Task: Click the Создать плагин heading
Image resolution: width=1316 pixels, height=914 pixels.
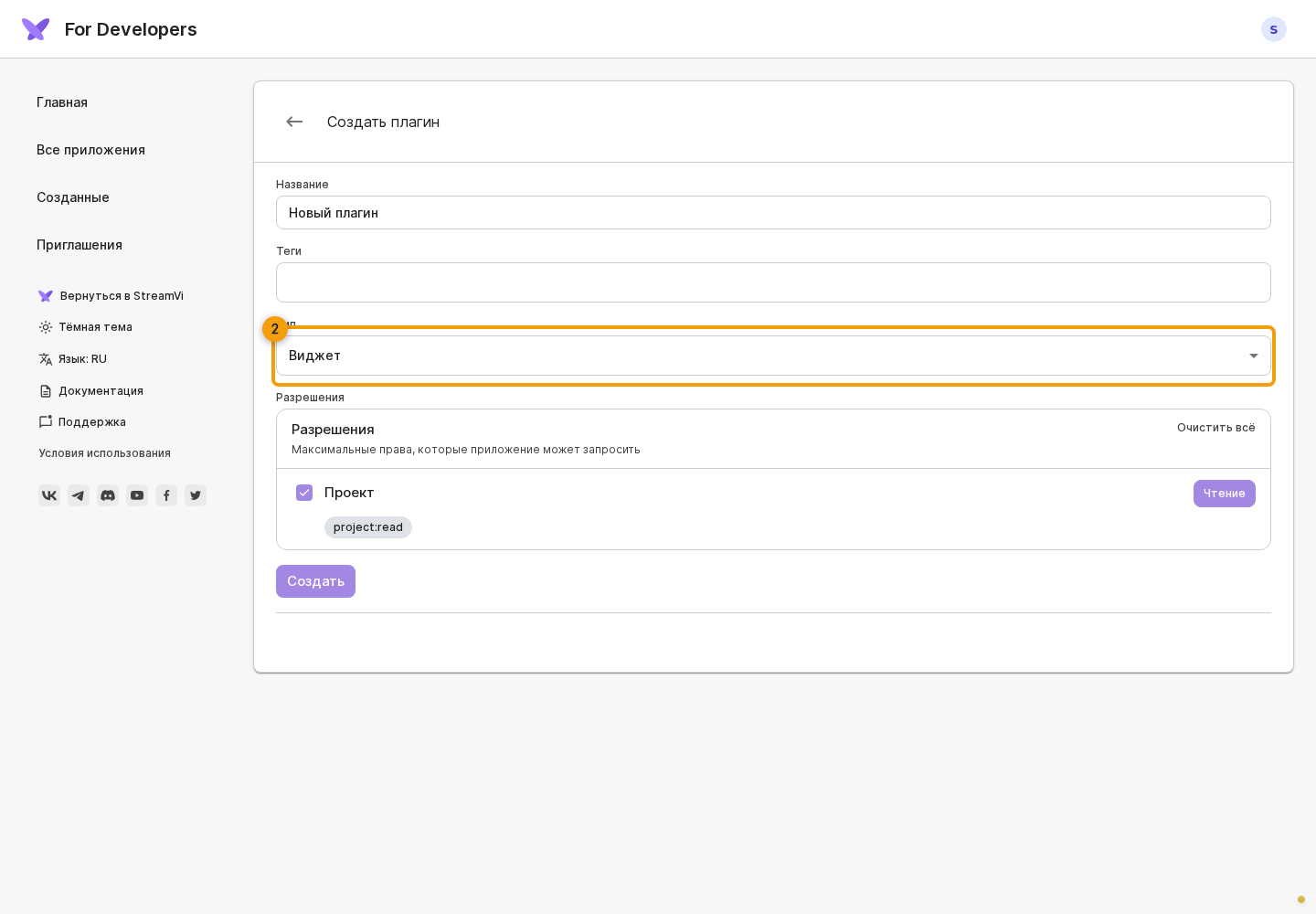Action: pos(383,122)
